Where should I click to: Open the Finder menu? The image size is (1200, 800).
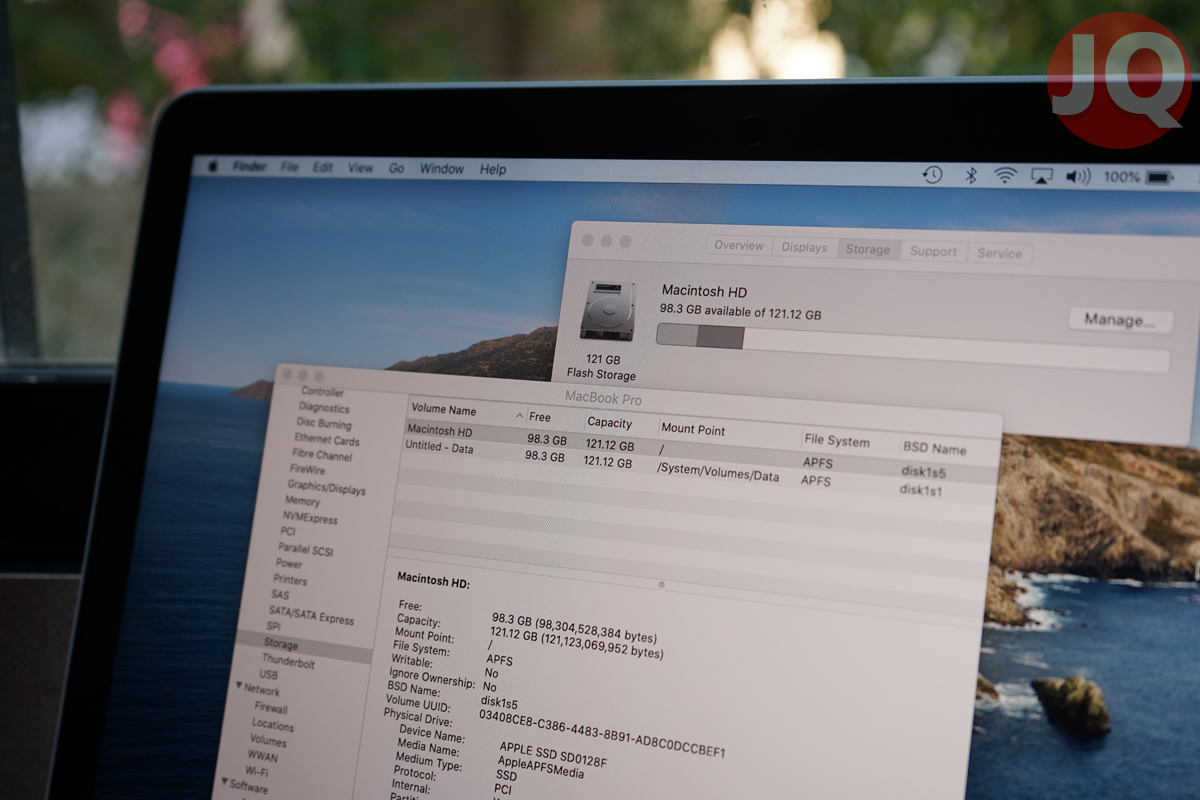point(249,167)
